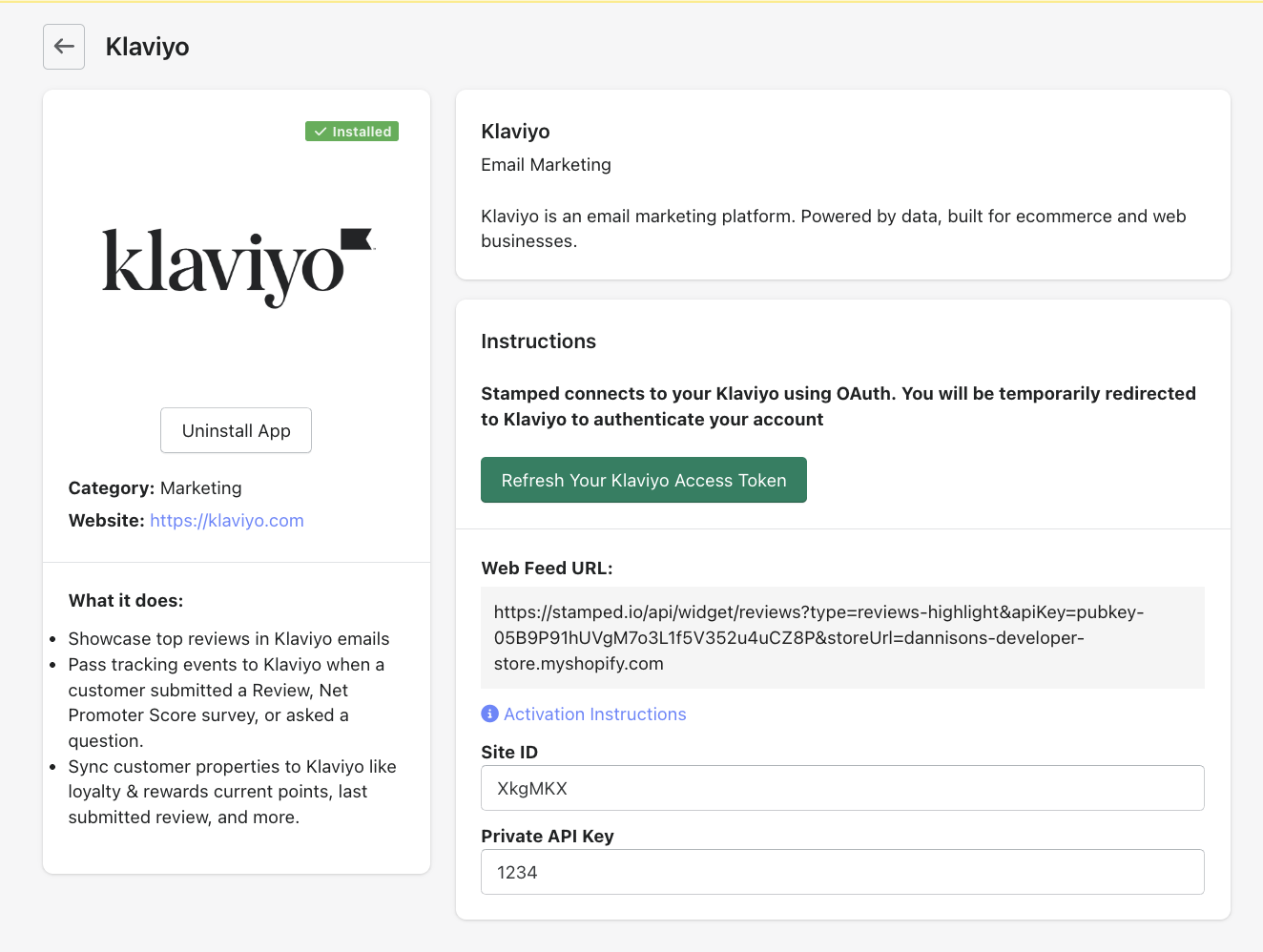Click the checkmark in the Installed badge
The image size is (1263, 952).
point(321,132)
